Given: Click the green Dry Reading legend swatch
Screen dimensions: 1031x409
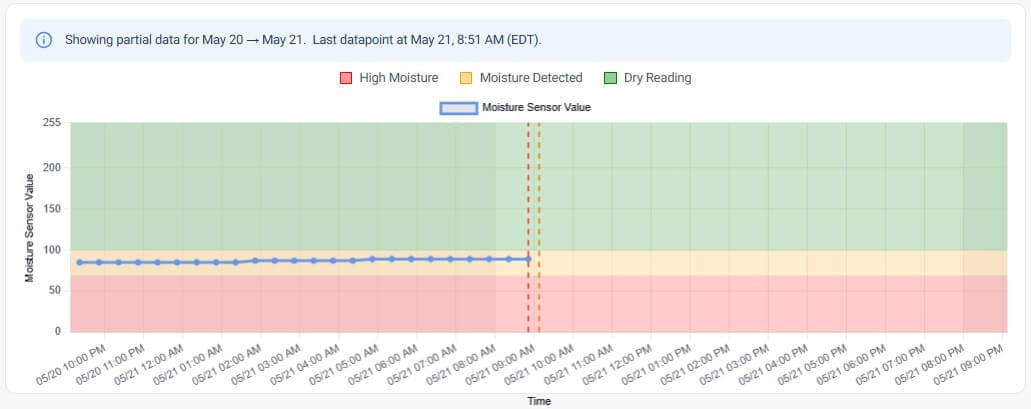Looking at the screenshot, I should 610,78.
